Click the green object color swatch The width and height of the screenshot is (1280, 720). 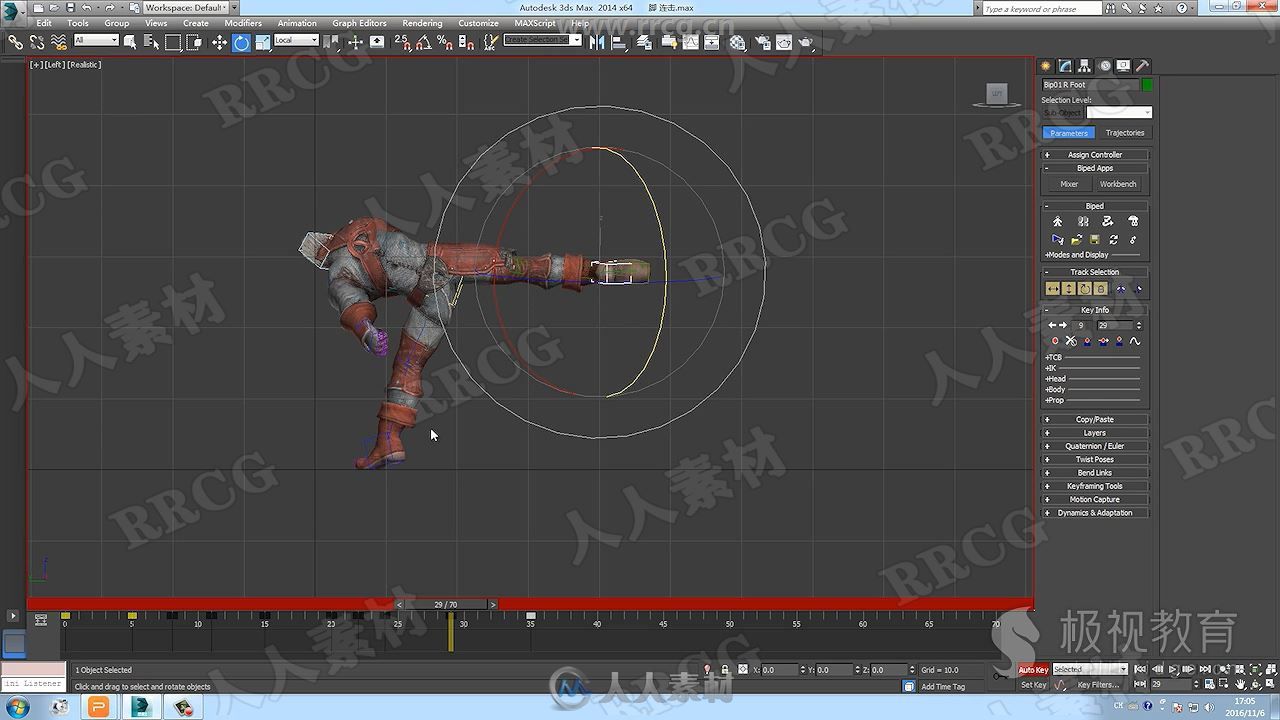(x=1147, y=85)
